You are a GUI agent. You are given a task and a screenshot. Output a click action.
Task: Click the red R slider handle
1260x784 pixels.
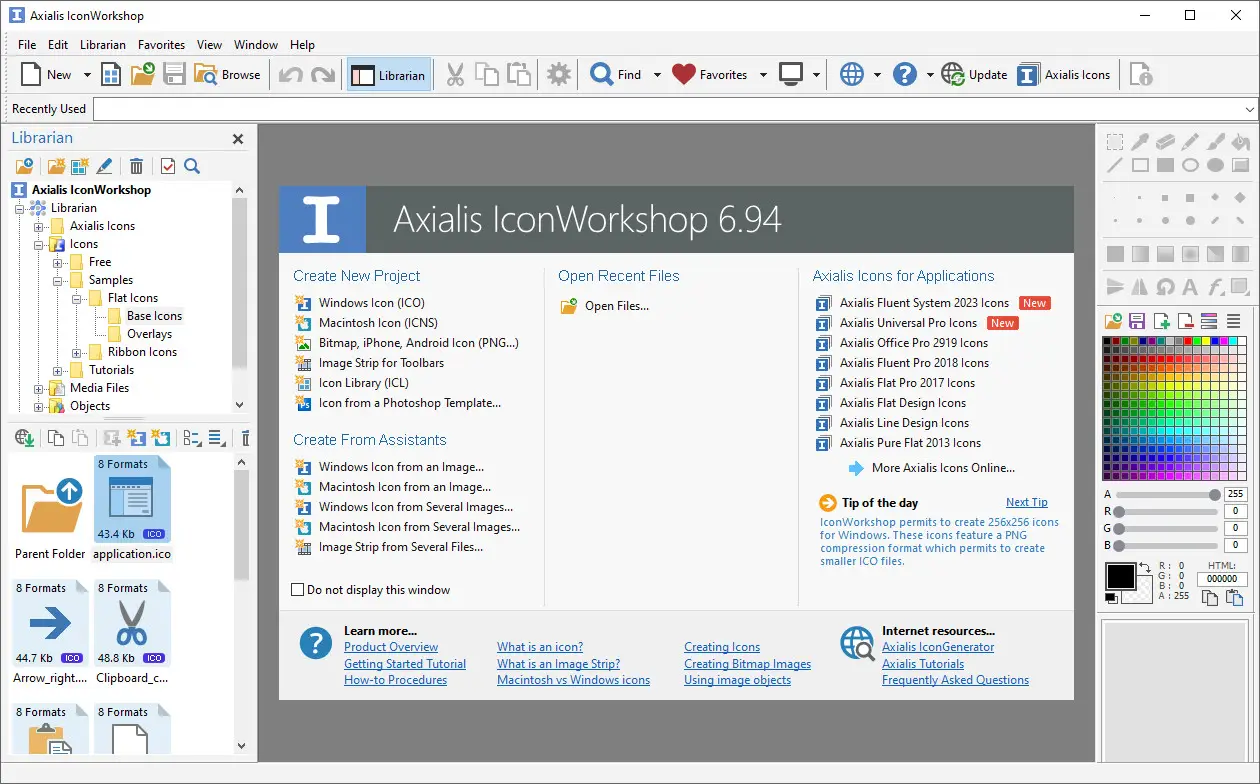click(1119, 512)
